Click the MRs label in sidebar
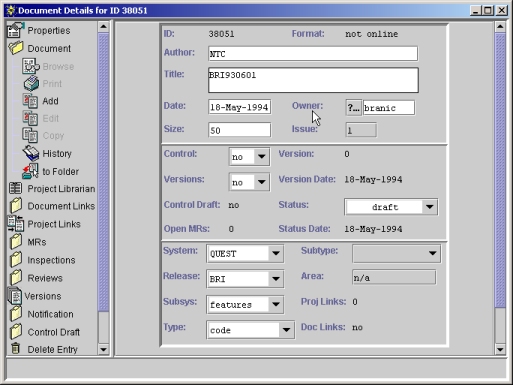The height and width of the screenshot is (385, 513). [37, 242]
